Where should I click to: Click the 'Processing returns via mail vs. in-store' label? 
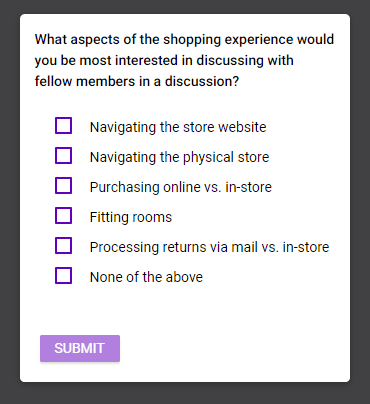pyautogui.click(x=209, y=247)
